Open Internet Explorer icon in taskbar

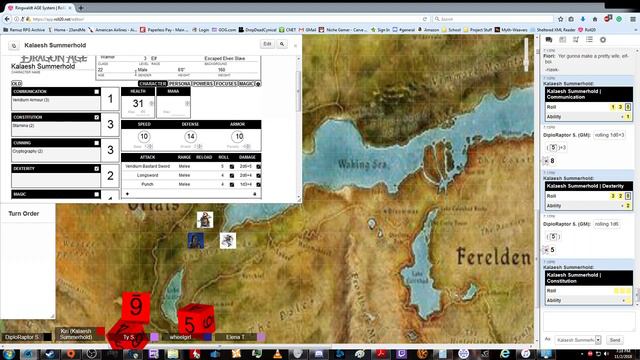505,353
